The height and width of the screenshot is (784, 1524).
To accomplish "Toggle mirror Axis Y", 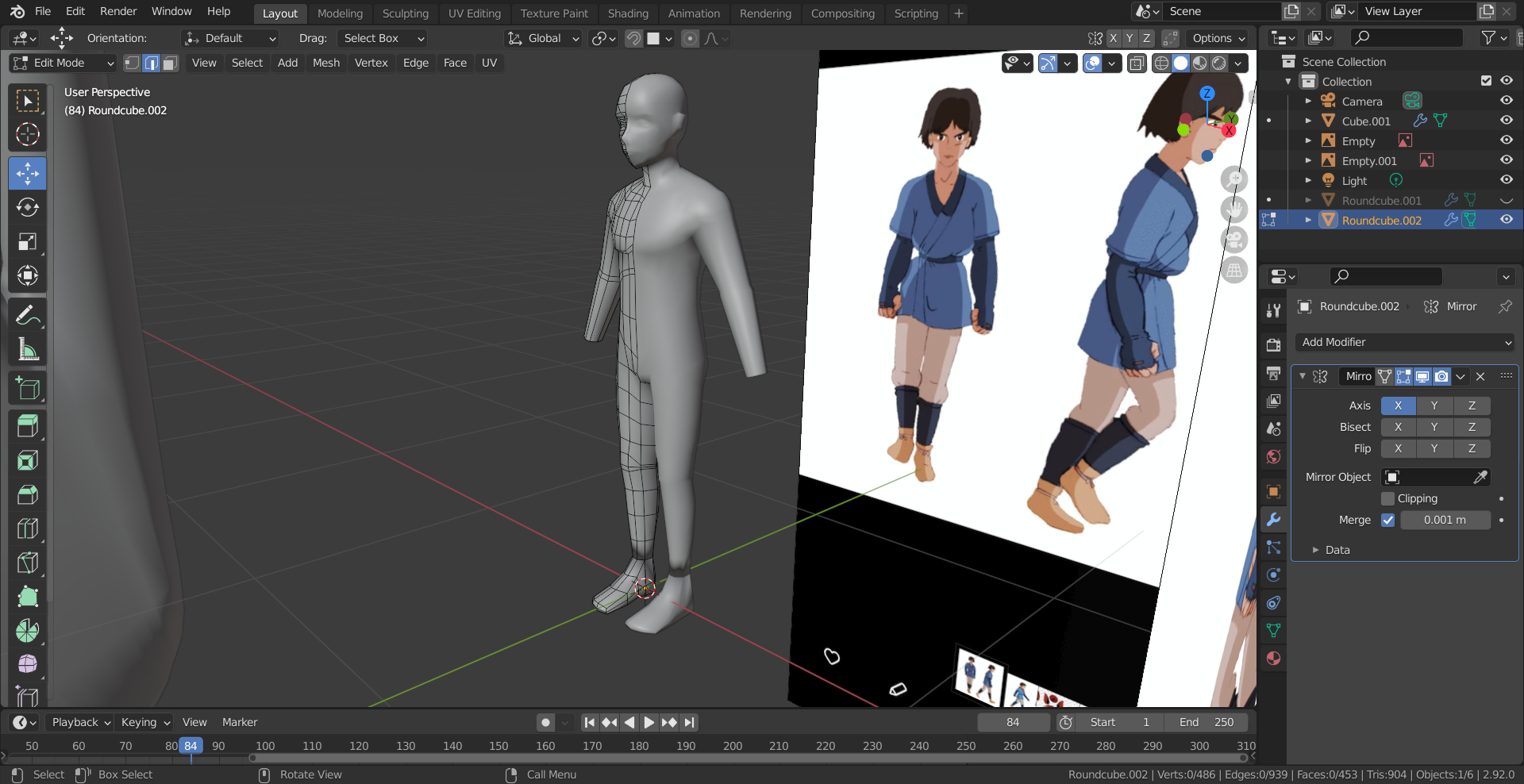I will pos(1434,405).
